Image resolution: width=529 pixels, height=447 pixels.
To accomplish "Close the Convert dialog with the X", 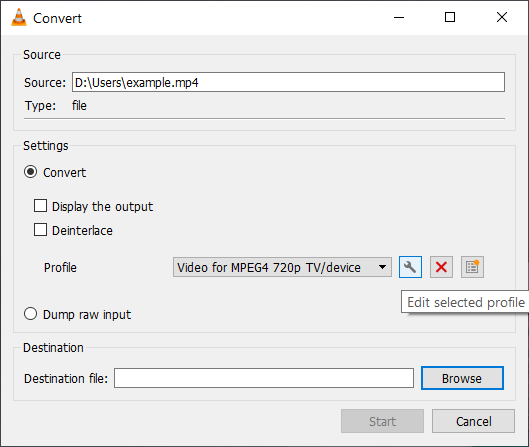I will coord(502,17).
